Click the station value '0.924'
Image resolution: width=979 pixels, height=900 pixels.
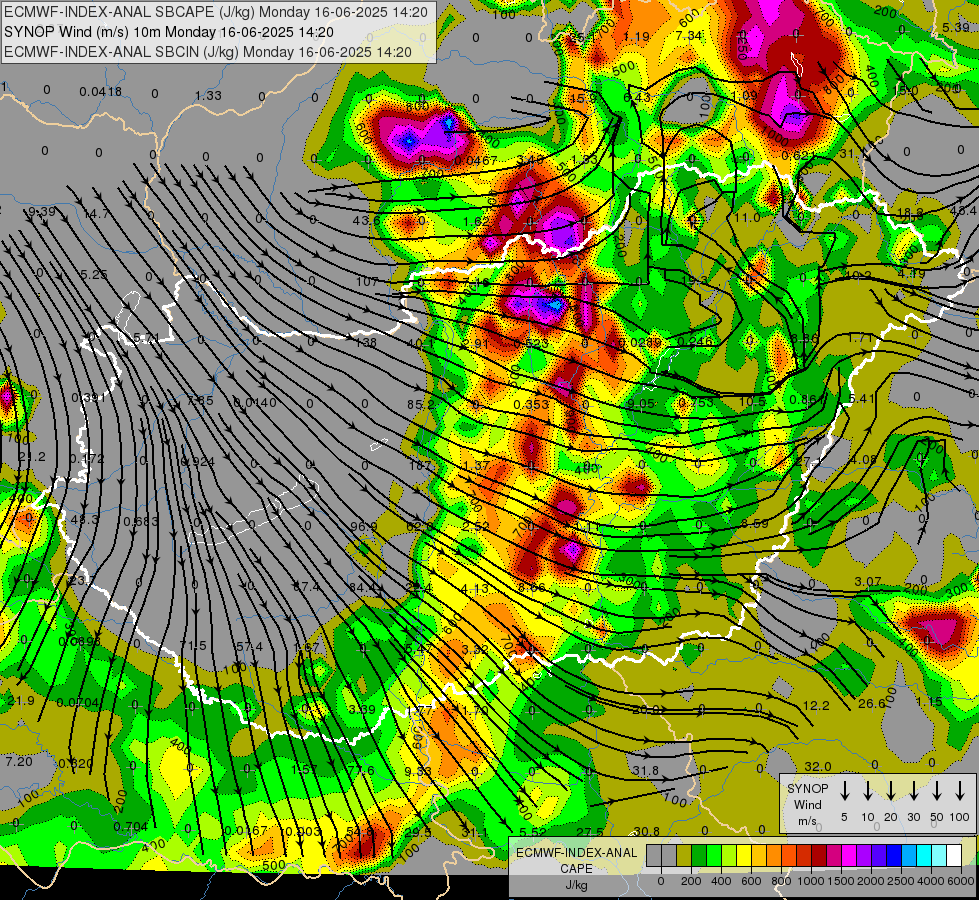[x=197, y=462]
